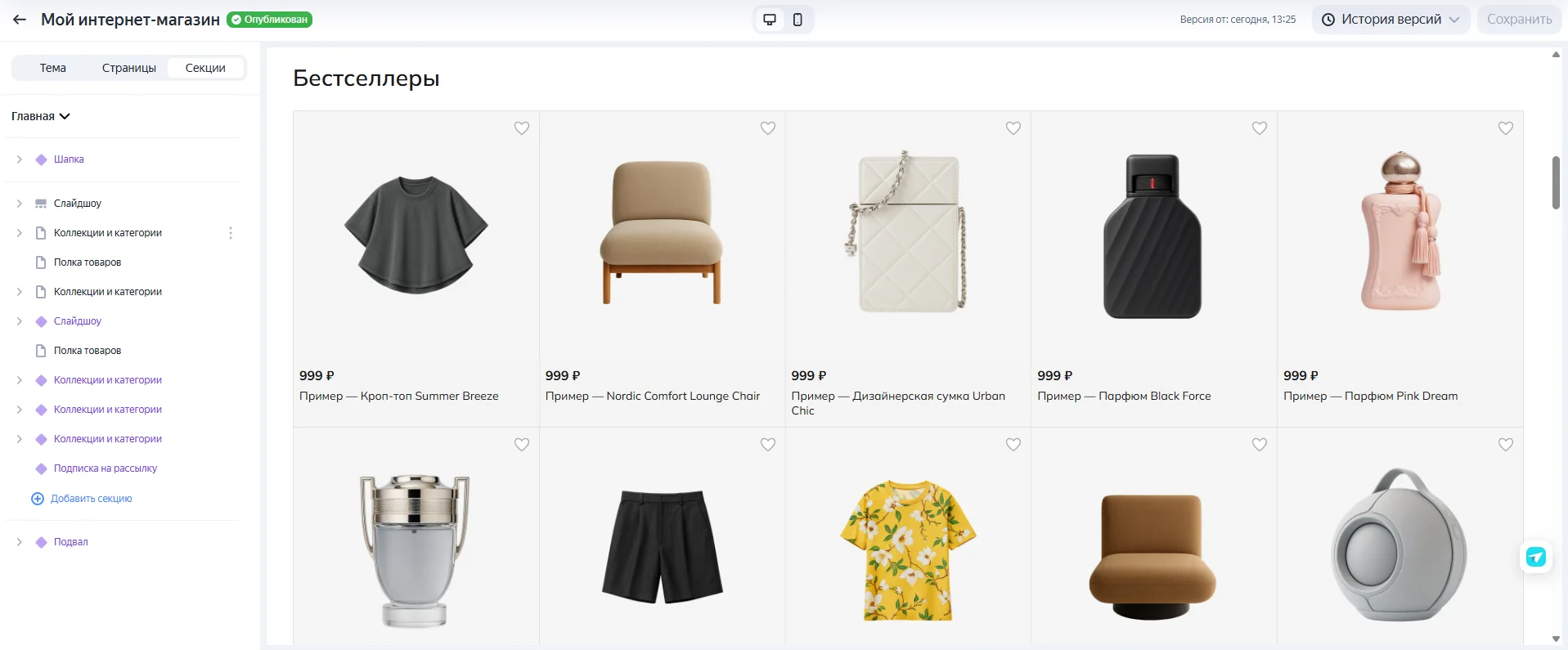The width and height of the screenshot is (1568, 650).
Task: Click the title Пример — Парфюм Pink Dream
Action: (x=1371, y=397)
